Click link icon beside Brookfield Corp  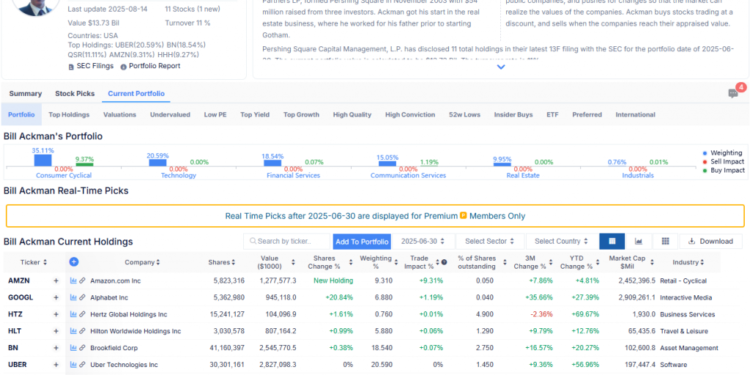82,348
